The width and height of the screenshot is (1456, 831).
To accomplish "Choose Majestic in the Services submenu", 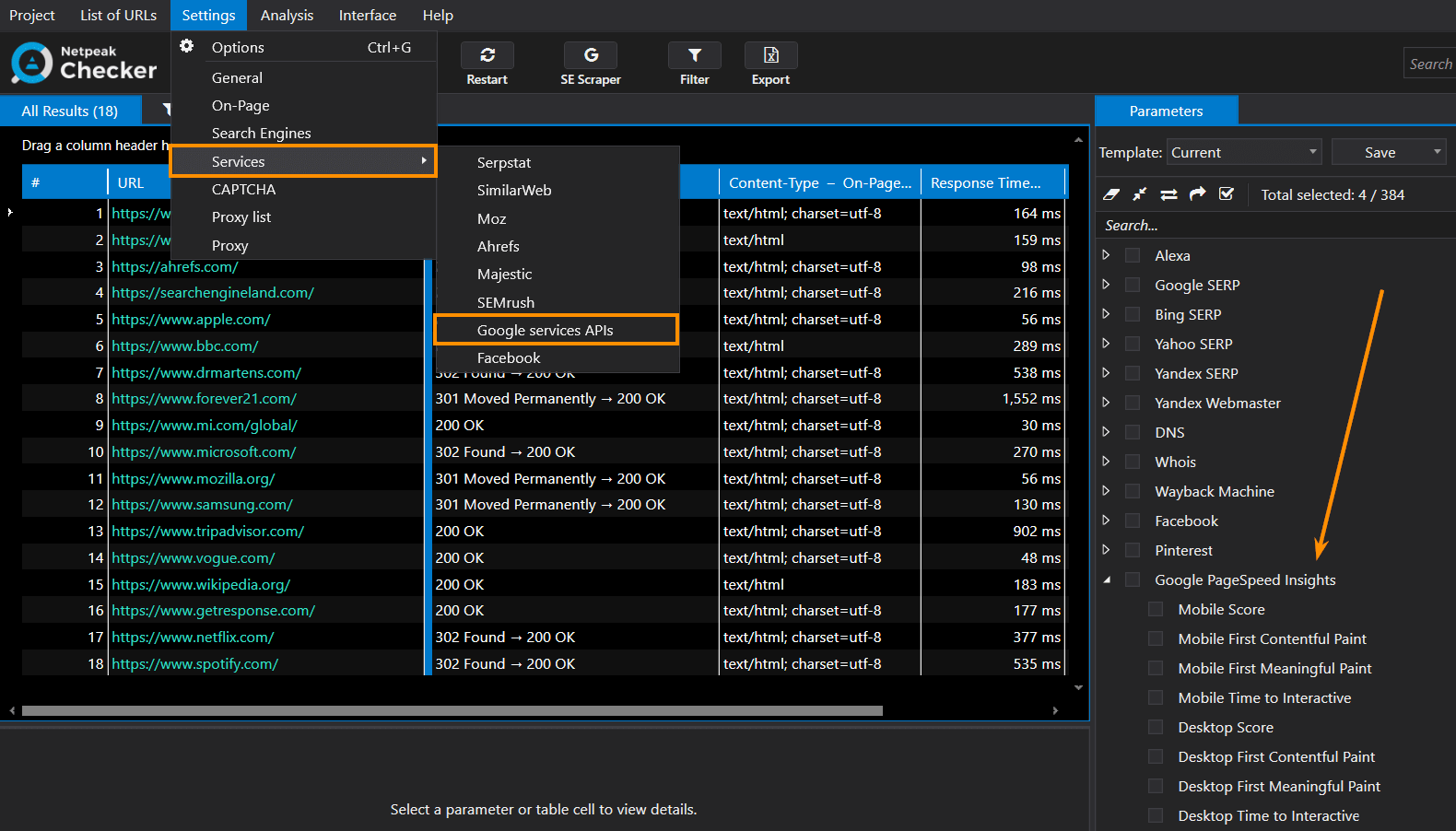I will point(557,274).
